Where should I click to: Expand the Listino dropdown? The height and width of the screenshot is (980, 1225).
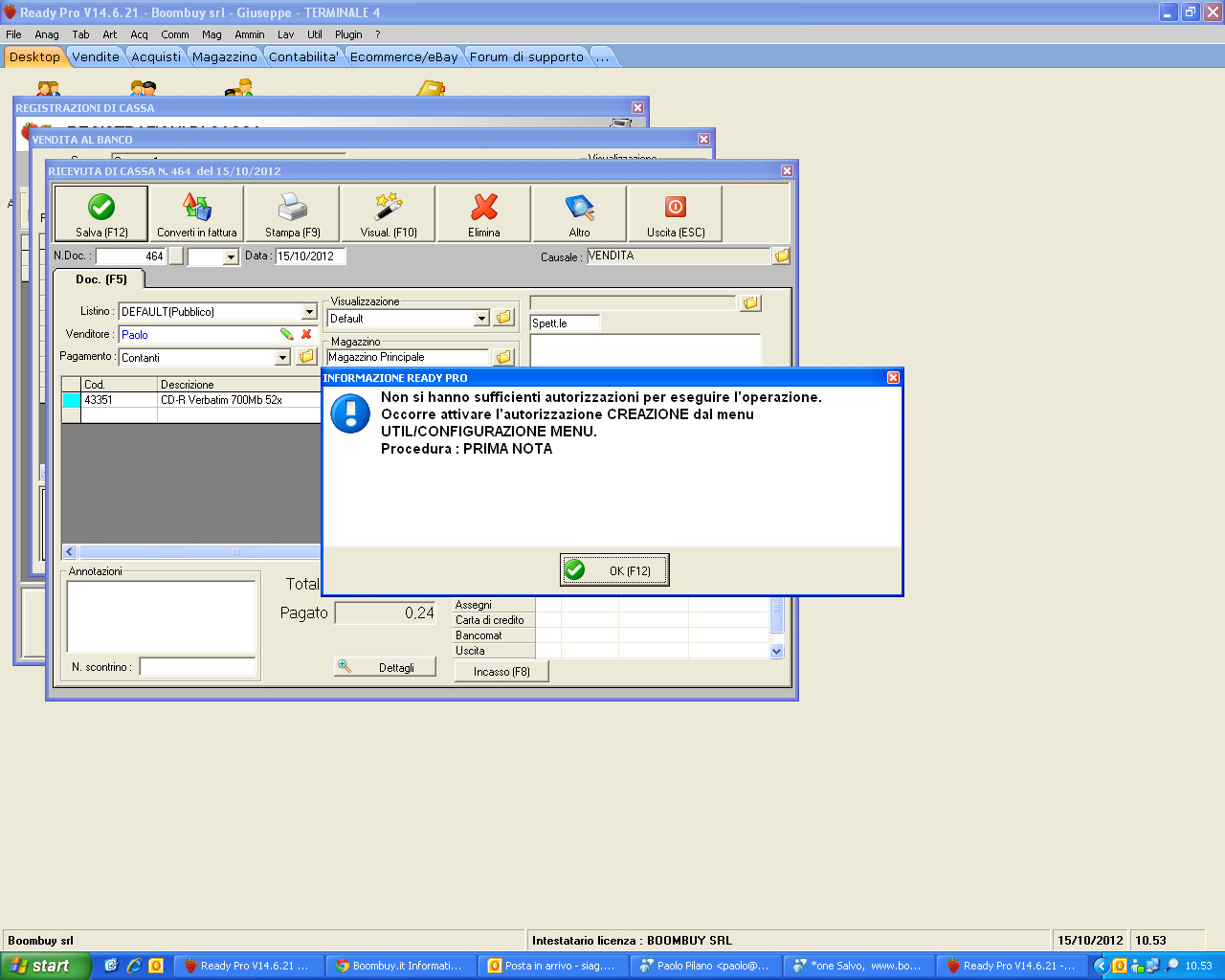tap(309, 312)
